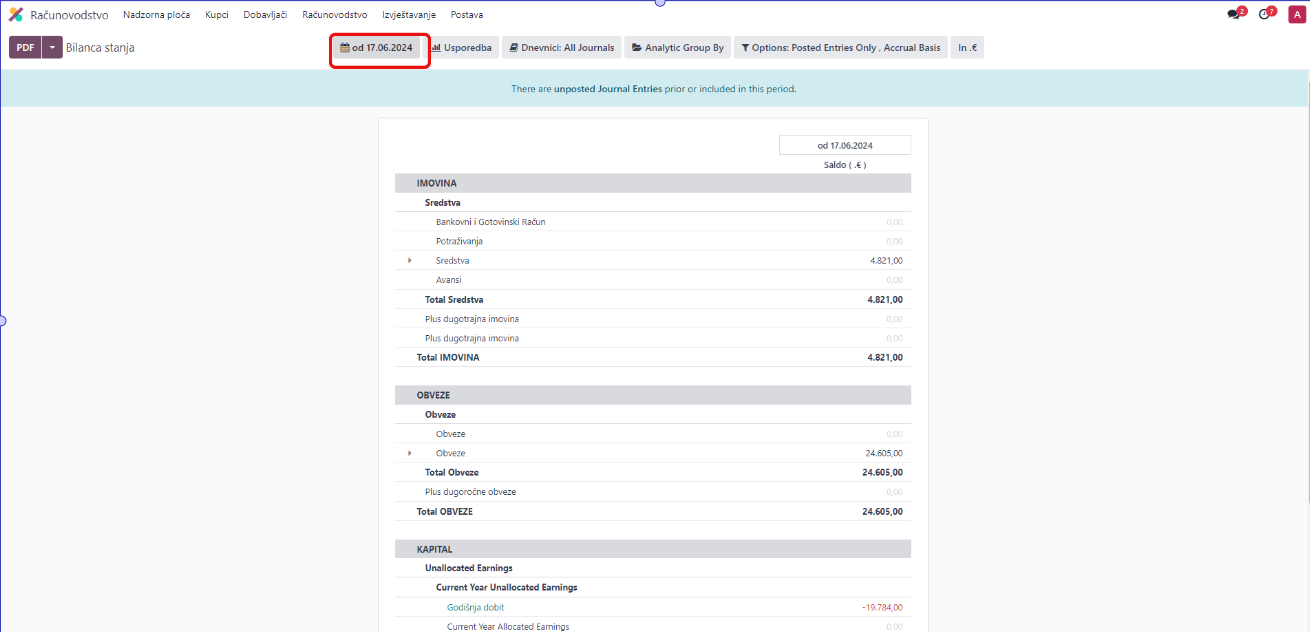Open the Izvještavanje menu
The image size is (1310, 632).
click(x=410, y=15)
